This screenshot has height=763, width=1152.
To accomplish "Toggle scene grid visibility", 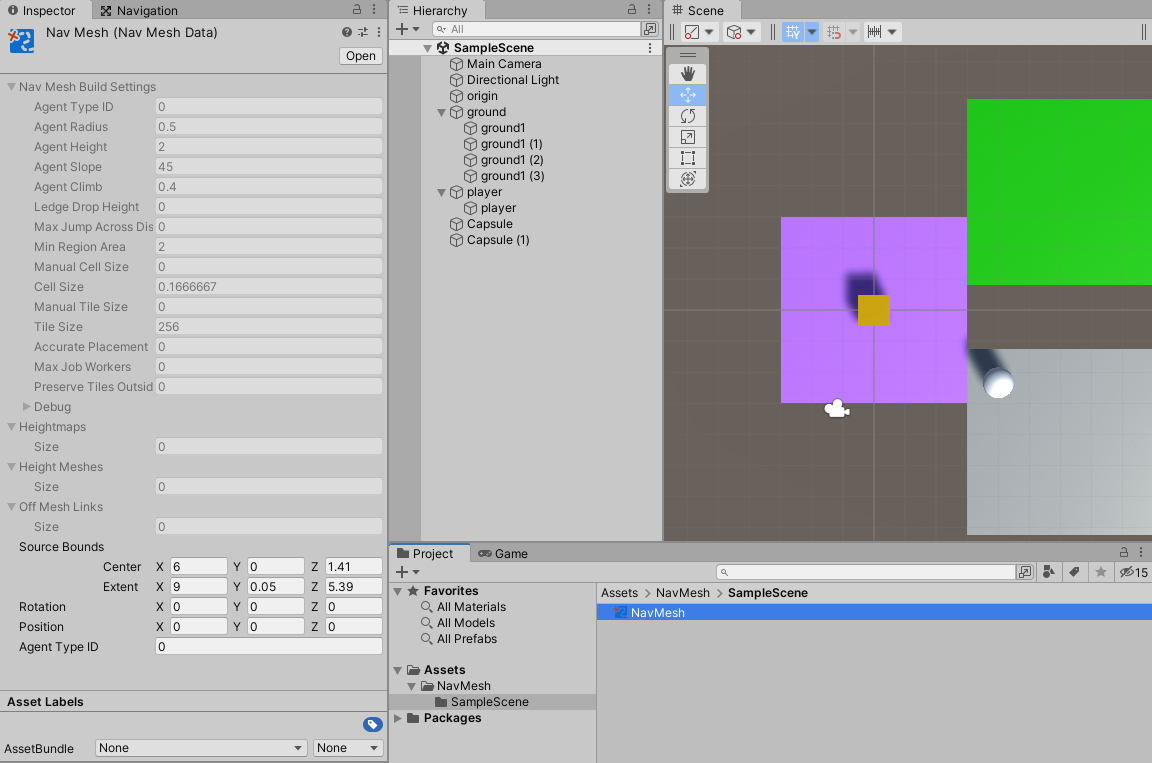I will pos(793,32).
